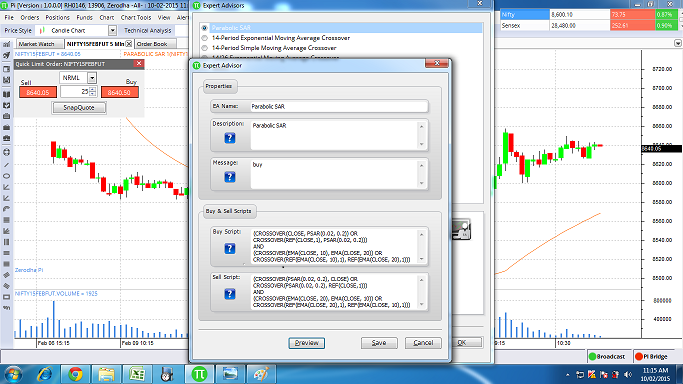Select 14-Period Exponential Moving Average Crossover
The height and width of the screenshot is (384, 683).
204,38
